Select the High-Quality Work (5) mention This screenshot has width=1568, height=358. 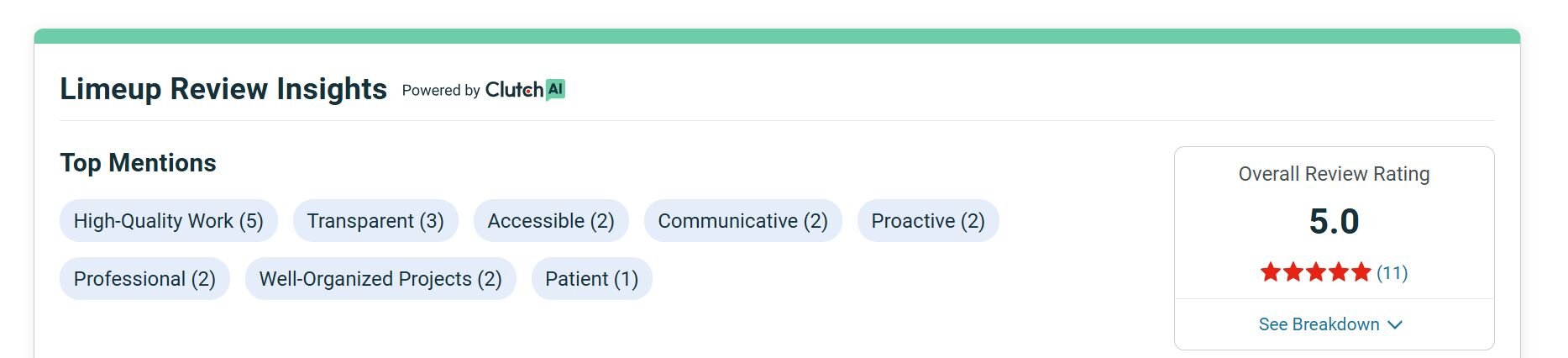tap(168, 221)
